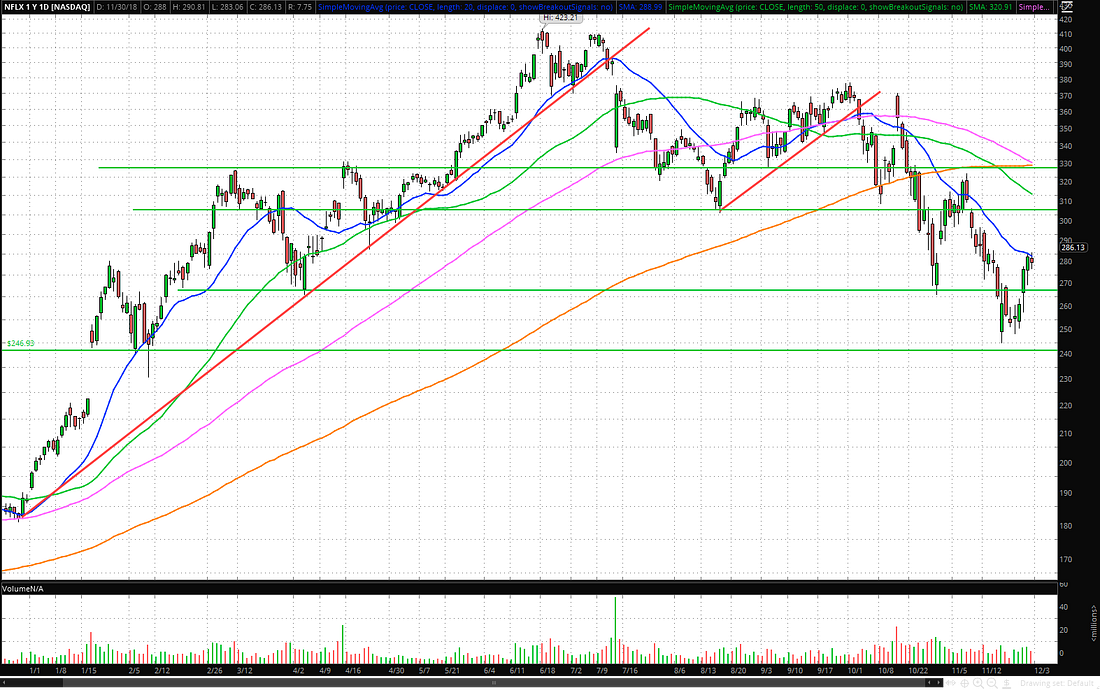Click the truncated magenta Simple... study label
Viewport: 1100px width, 690px height.
click(1035, 6)
